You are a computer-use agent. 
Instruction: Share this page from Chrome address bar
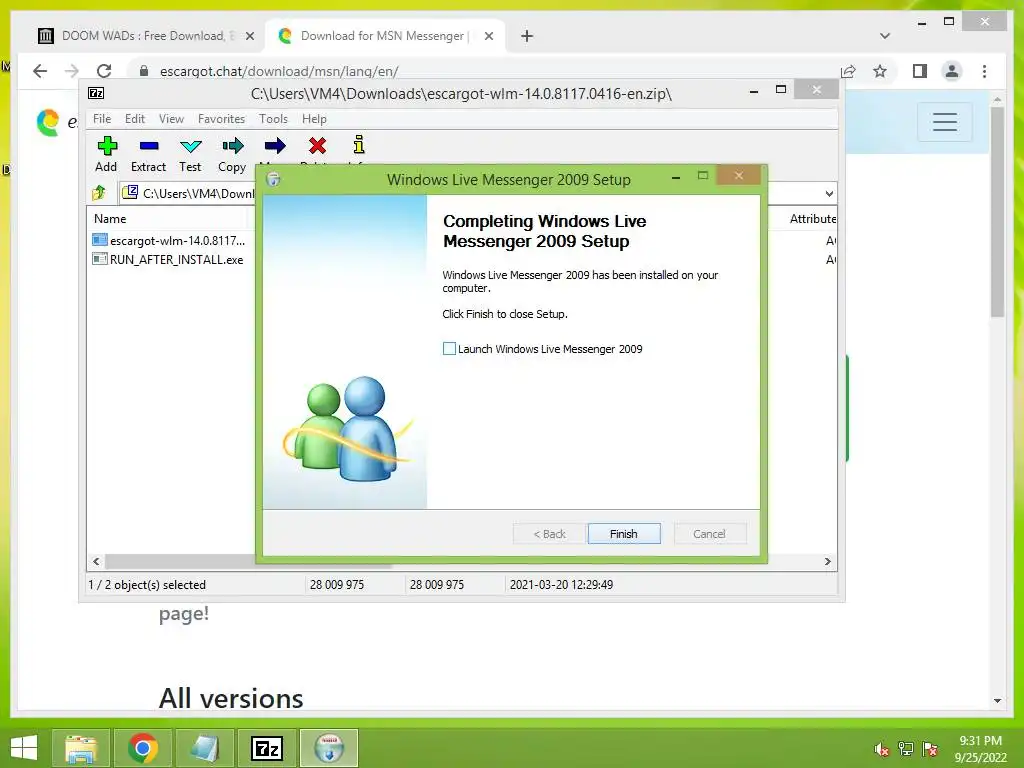[x=848, y=71]
